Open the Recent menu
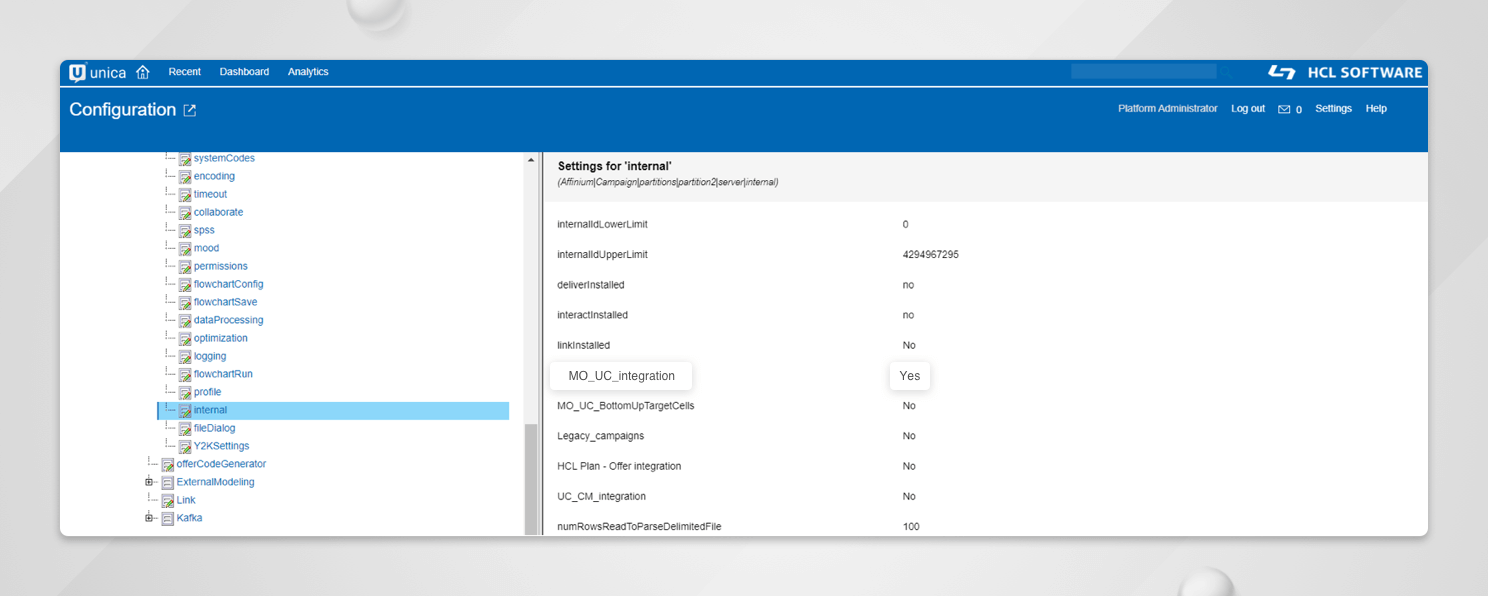This screenshot has height=596, width=1488. pos(184,72)
